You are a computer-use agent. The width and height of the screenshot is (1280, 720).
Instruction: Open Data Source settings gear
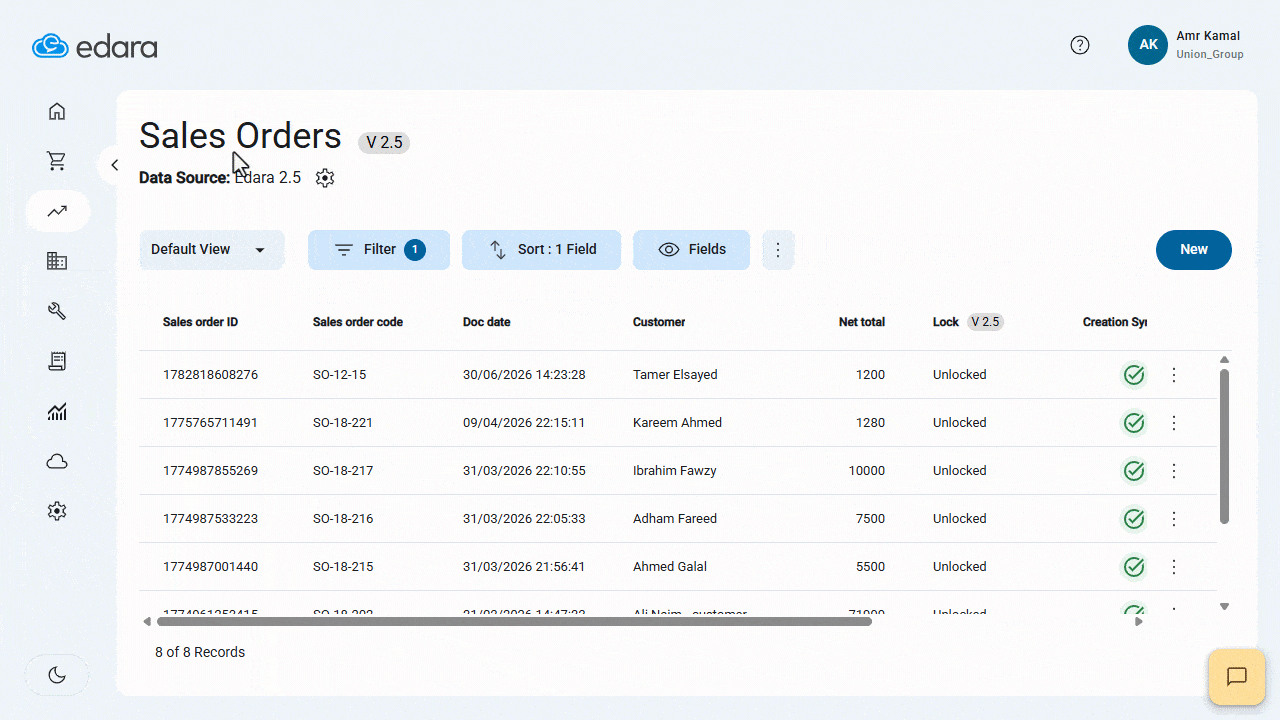(325, 178)
